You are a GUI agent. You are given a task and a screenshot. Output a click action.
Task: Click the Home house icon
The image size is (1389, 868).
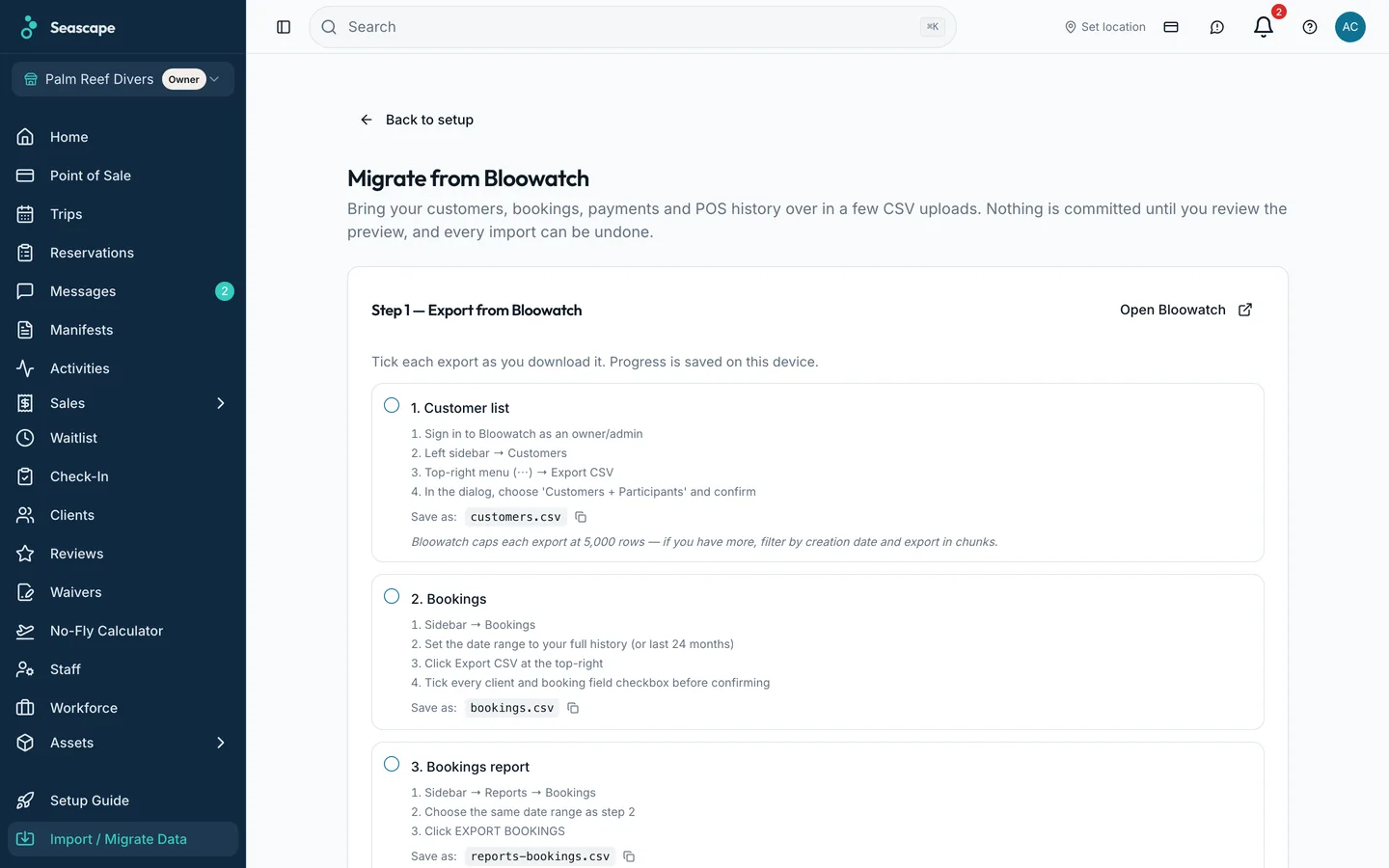(25, 137)
